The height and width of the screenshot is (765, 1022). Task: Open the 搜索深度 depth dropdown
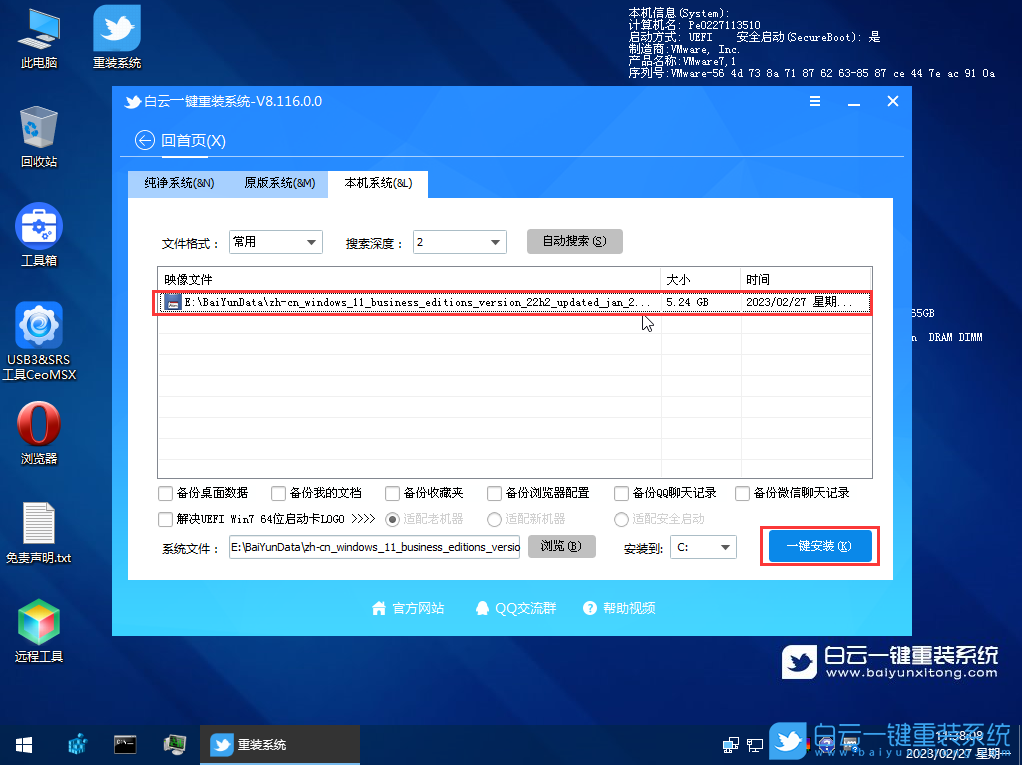[459, 241]
